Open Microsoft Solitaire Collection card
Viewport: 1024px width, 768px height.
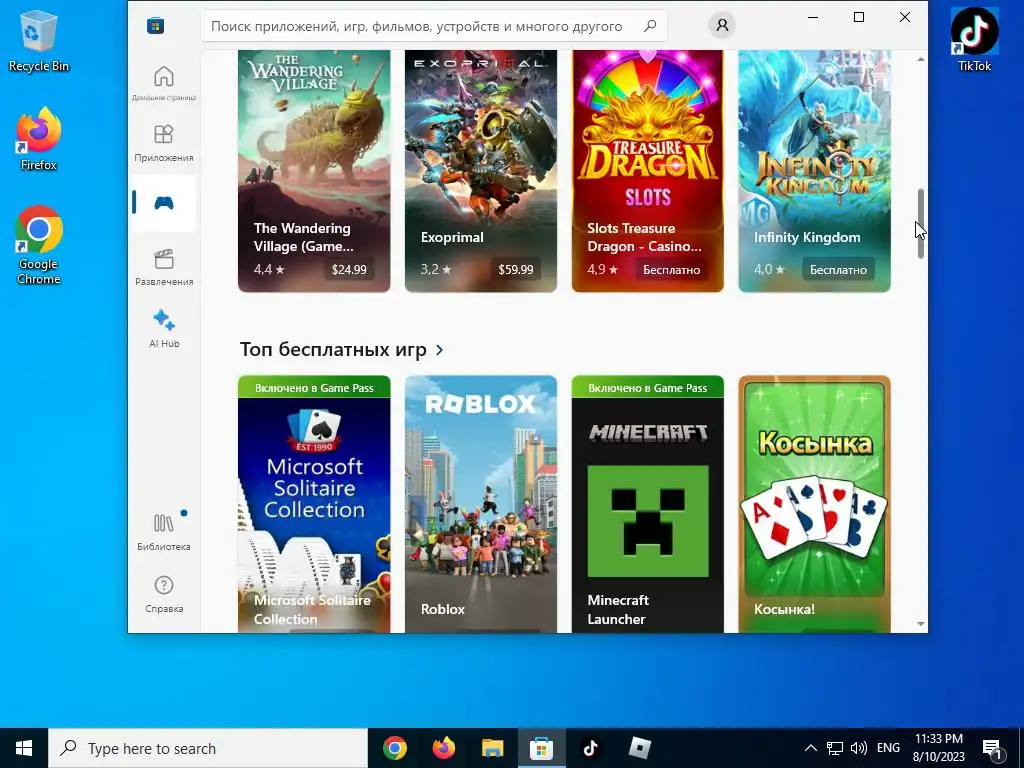pyautogui.click(x=314, y=504)
